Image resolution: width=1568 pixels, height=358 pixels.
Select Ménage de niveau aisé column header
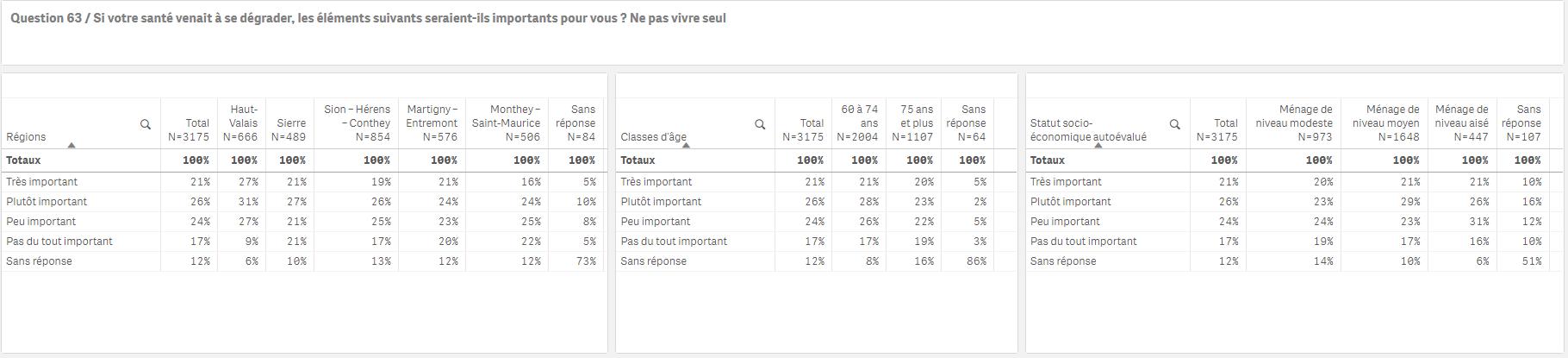click(x=1462, y=123)
